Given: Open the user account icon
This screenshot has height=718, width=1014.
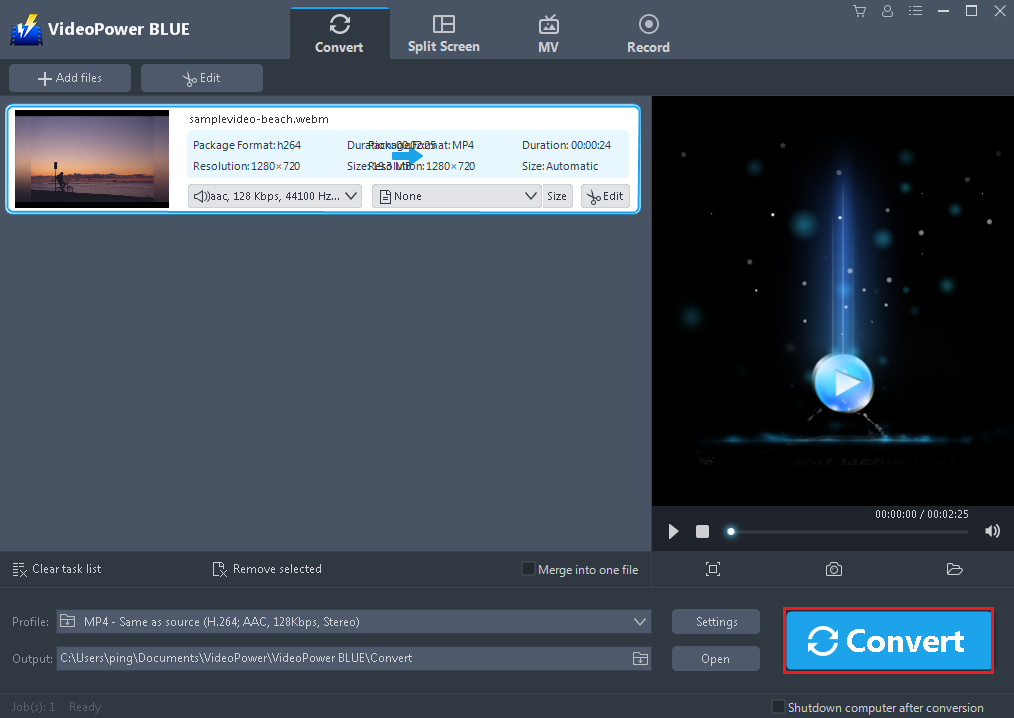Looking at the screenshot, I should point(887,11).
